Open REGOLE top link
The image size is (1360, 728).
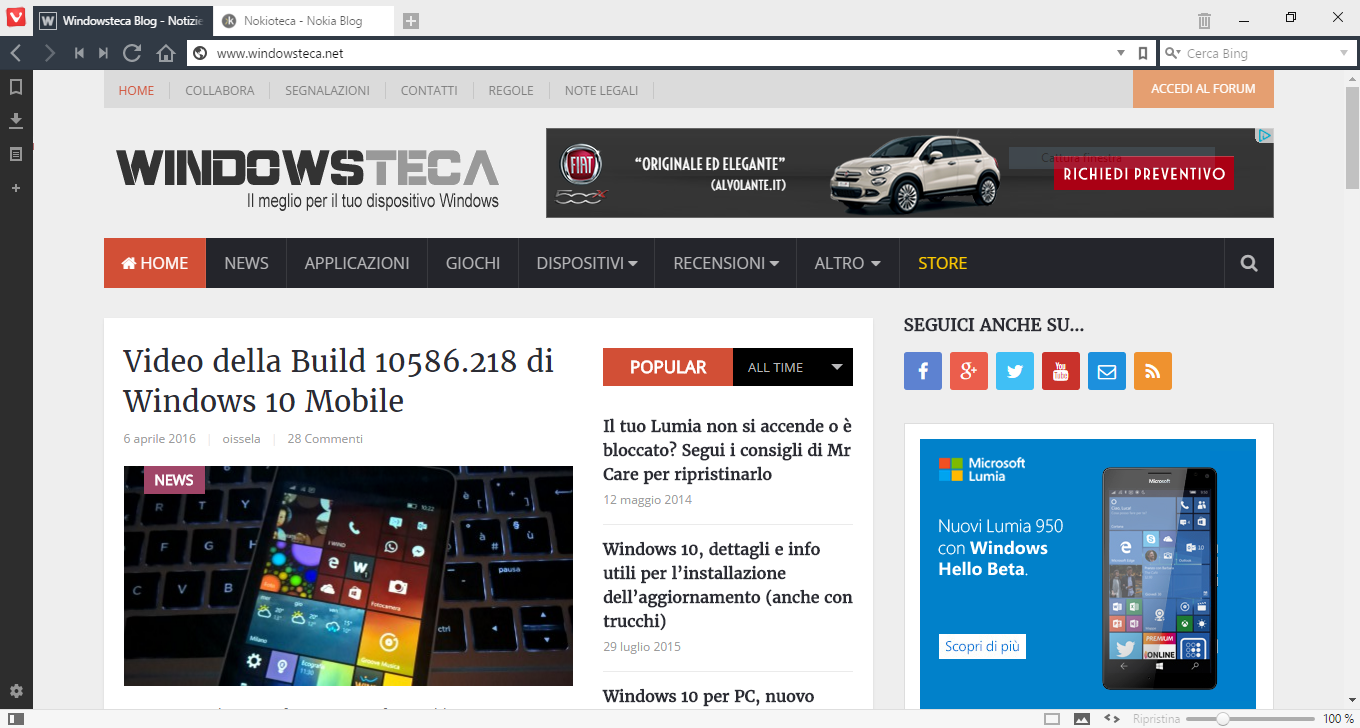[511, 90]
